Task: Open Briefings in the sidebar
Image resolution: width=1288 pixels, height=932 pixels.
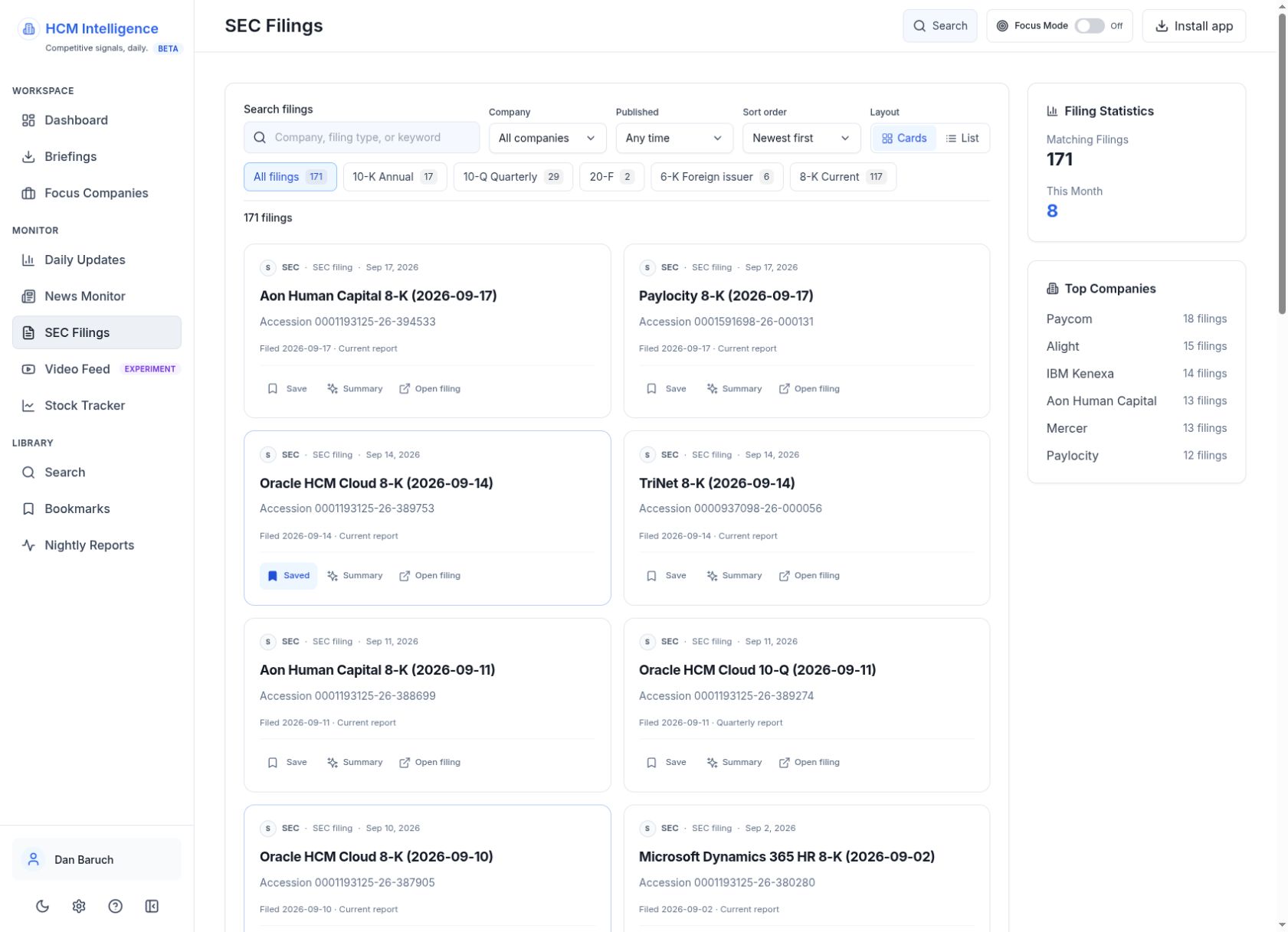Action: (97, 156)
